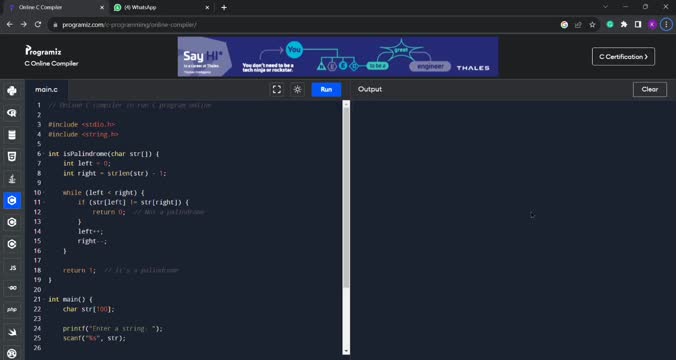Open the Python compiler sidebar icon
The height and width of the screenshot is (360, 676).
(12, 91)
